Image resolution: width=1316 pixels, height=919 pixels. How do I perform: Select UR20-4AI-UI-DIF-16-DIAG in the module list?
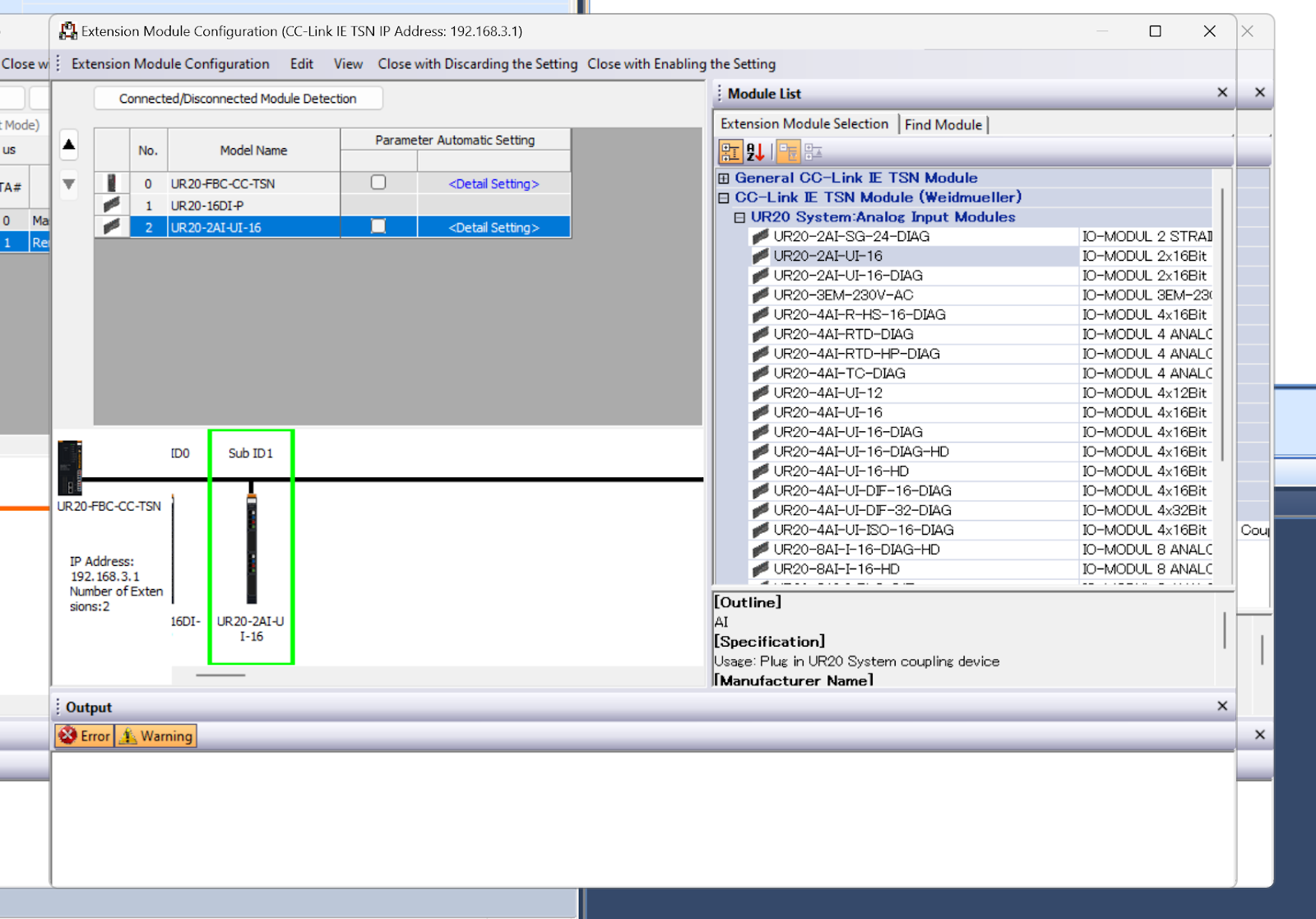point(862,490)
